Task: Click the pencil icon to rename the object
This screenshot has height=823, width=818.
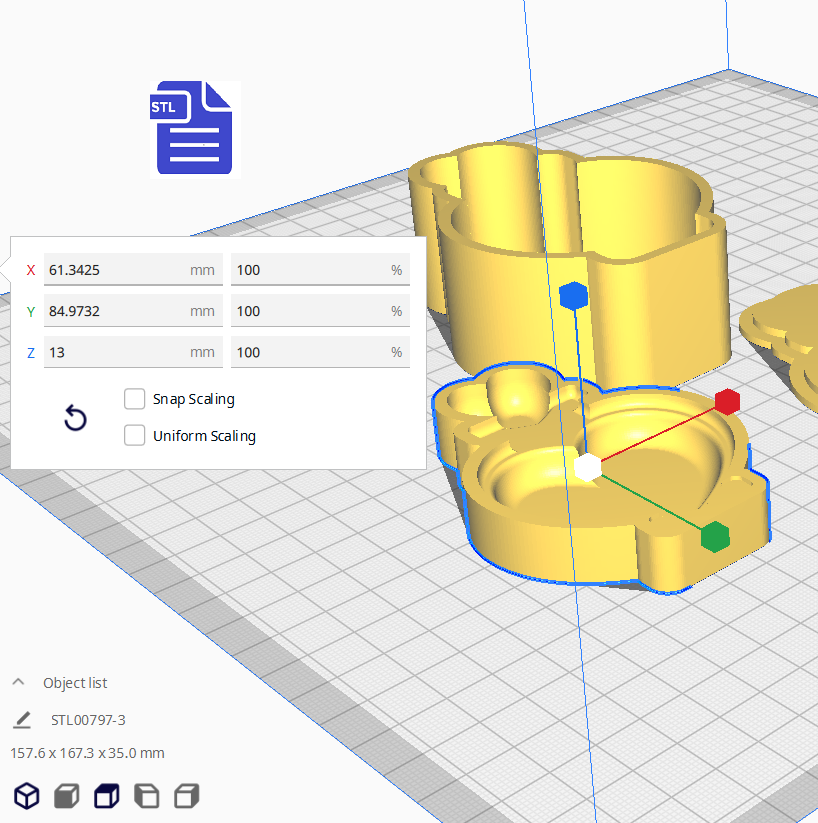Action: [22, 720]
